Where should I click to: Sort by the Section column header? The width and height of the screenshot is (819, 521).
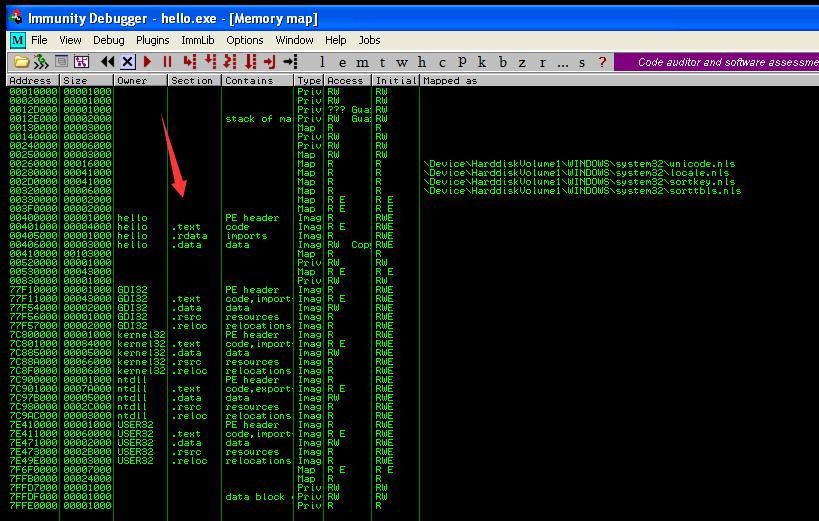[195, 80]
